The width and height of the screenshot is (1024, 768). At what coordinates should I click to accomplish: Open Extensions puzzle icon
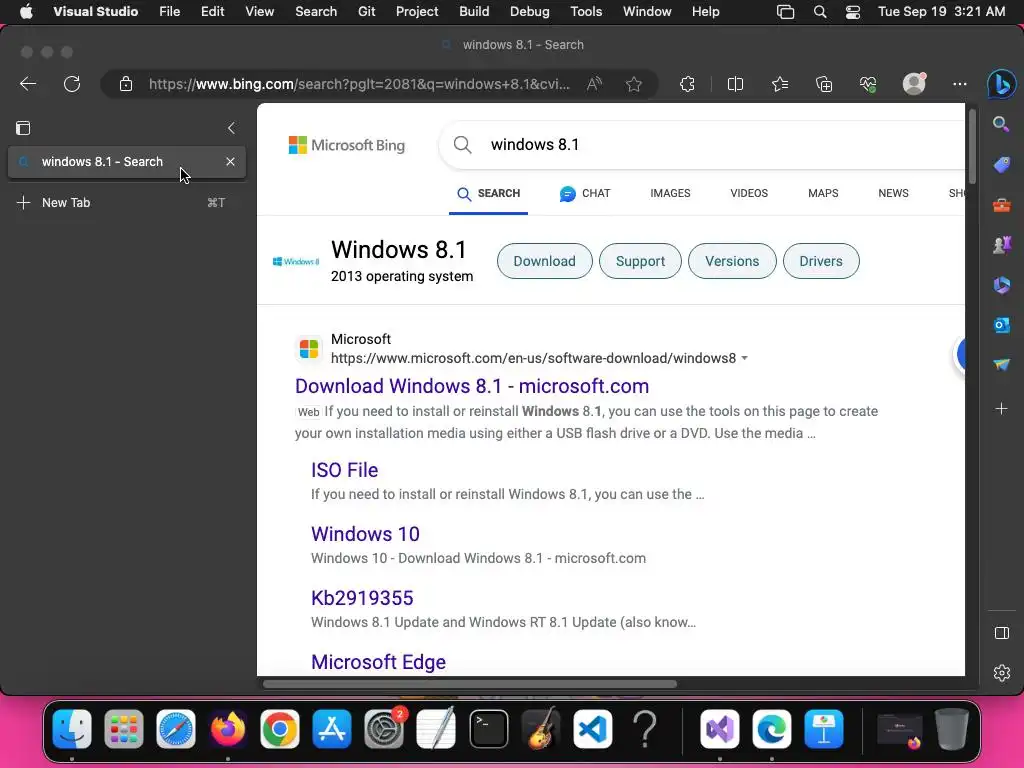(687, 84)
